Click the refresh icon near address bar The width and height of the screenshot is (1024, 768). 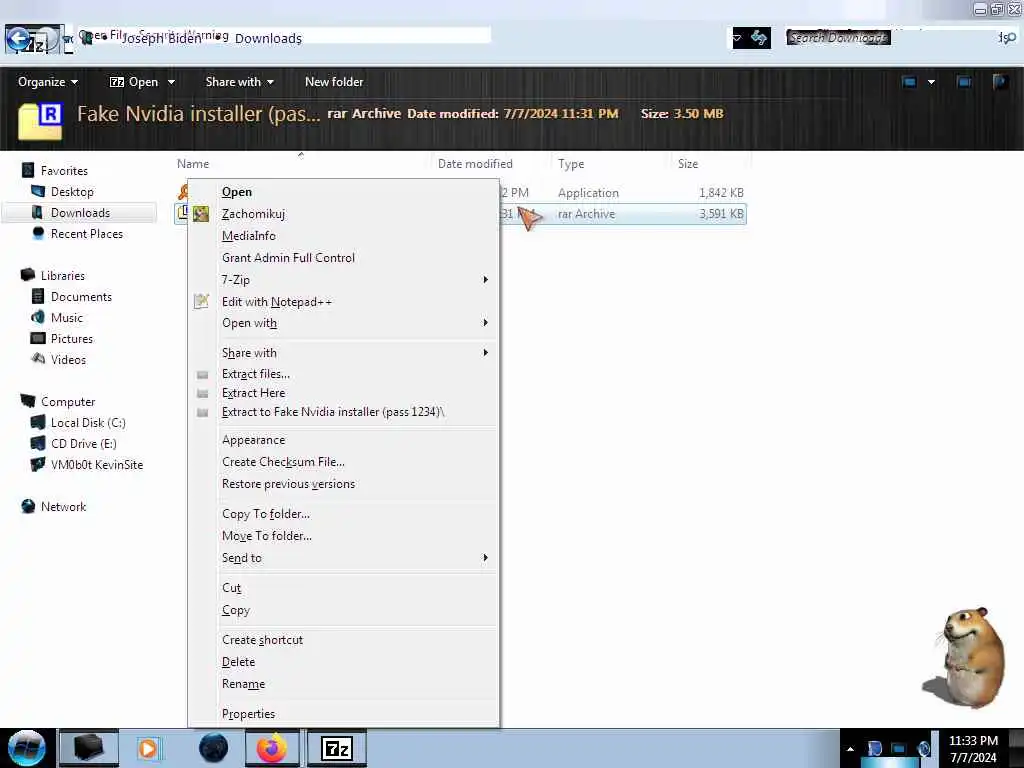pos(759,38)
